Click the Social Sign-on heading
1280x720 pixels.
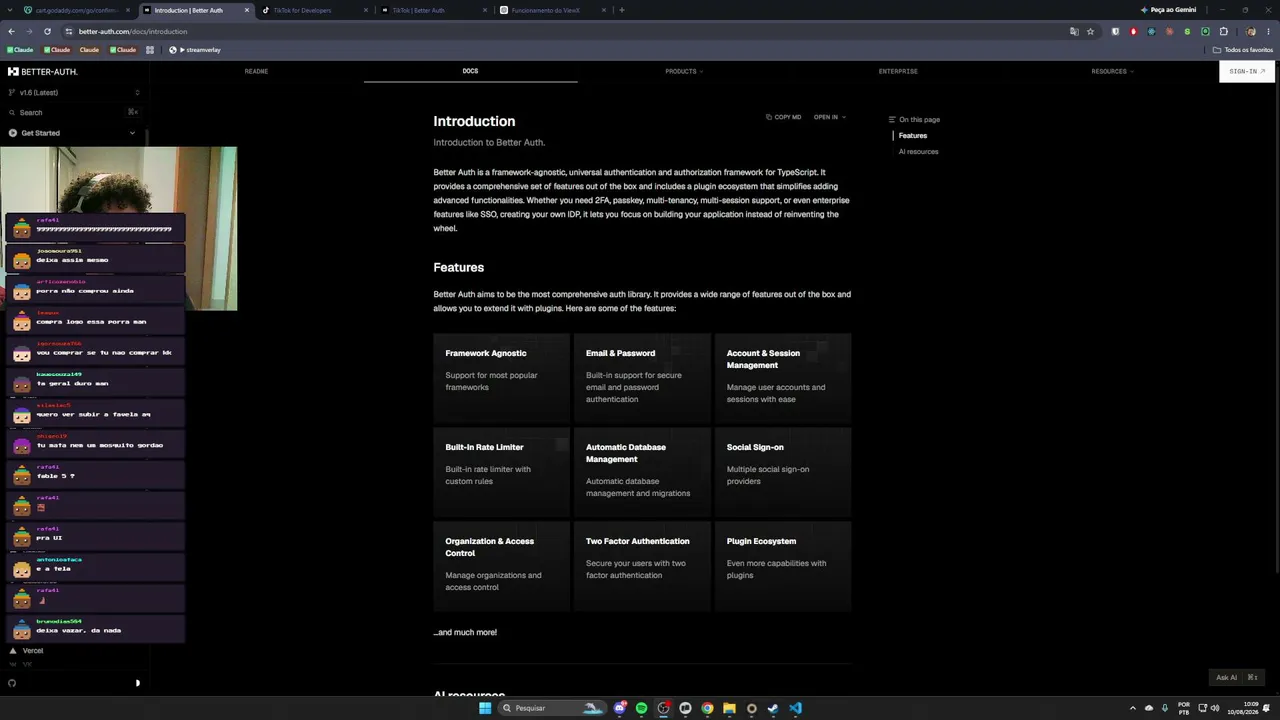[755, 447]
